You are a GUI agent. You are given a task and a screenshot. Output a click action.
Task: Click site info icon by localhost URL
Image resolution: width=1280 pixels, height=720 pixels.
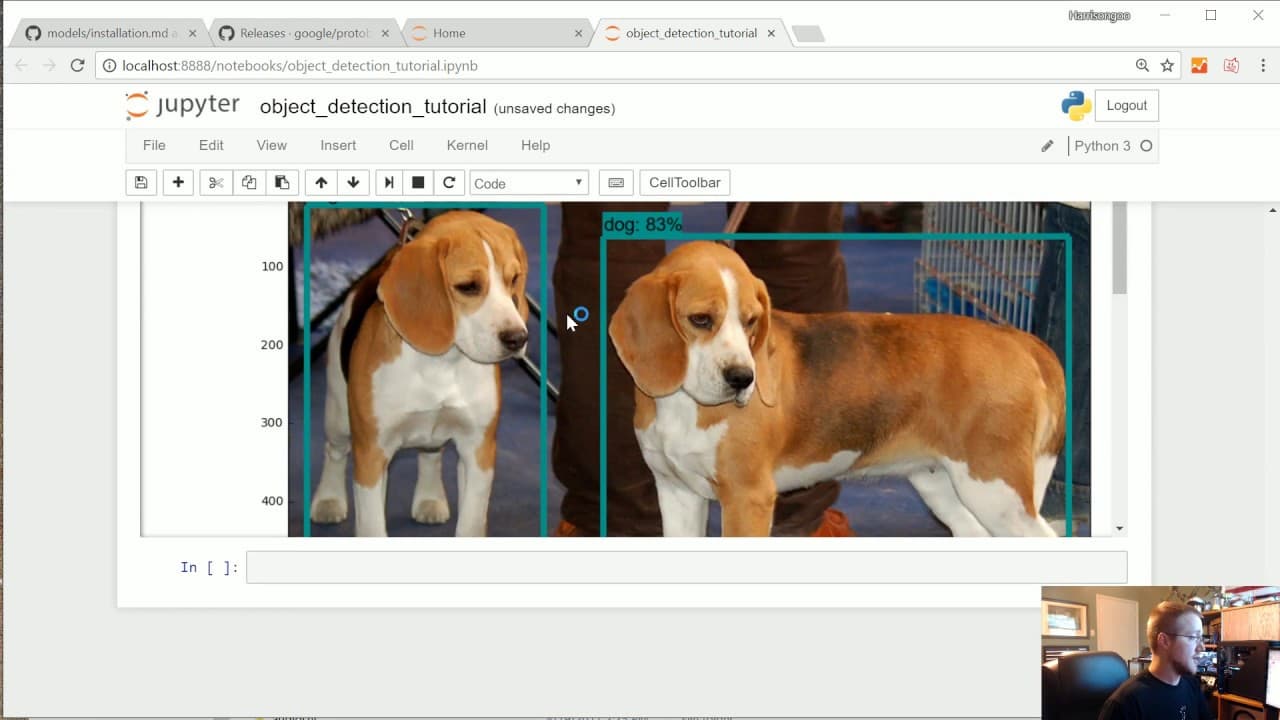click(x=110, y=65)
